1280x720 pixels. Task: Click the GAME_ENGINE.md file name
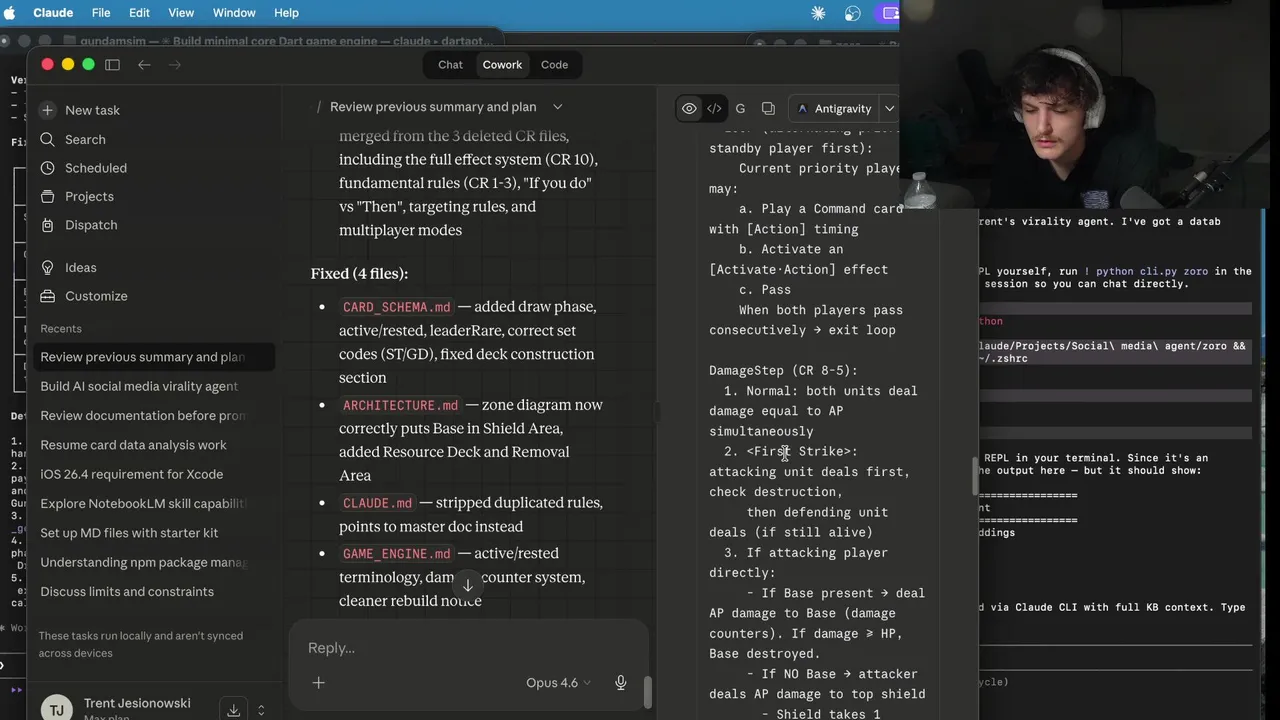396,554
